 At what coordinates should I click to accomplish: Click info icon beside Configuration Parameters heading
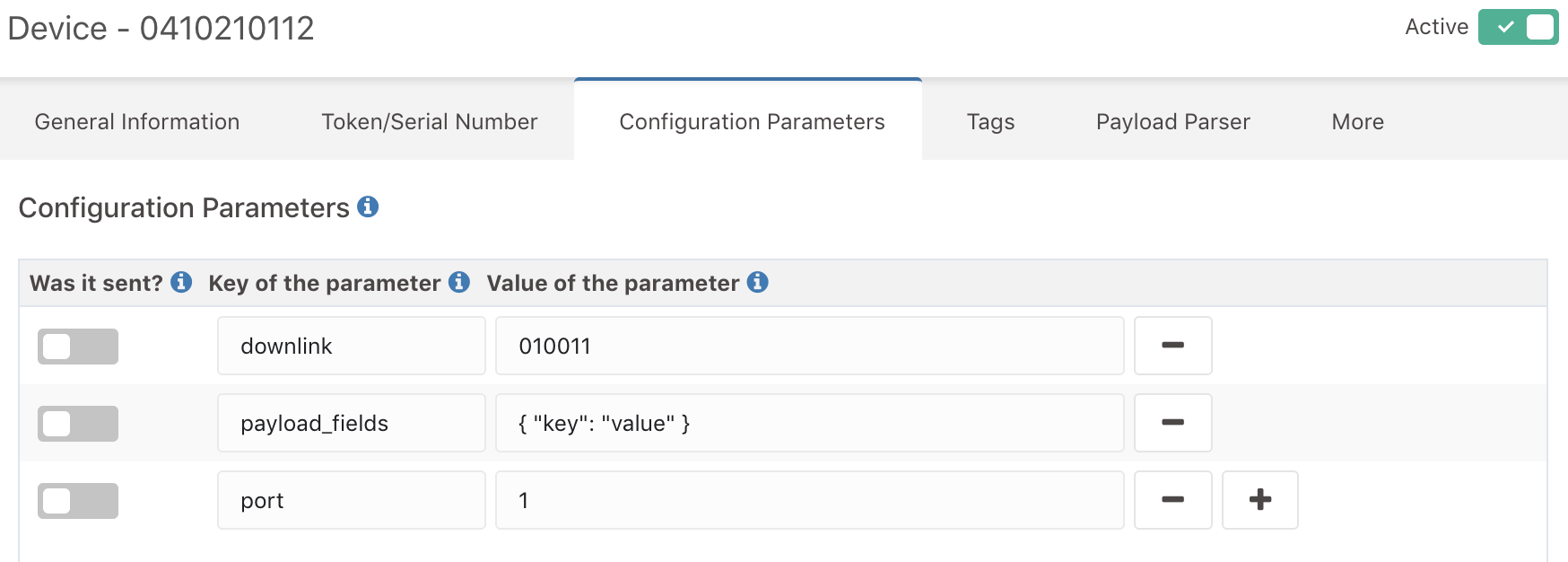[368, 206]
